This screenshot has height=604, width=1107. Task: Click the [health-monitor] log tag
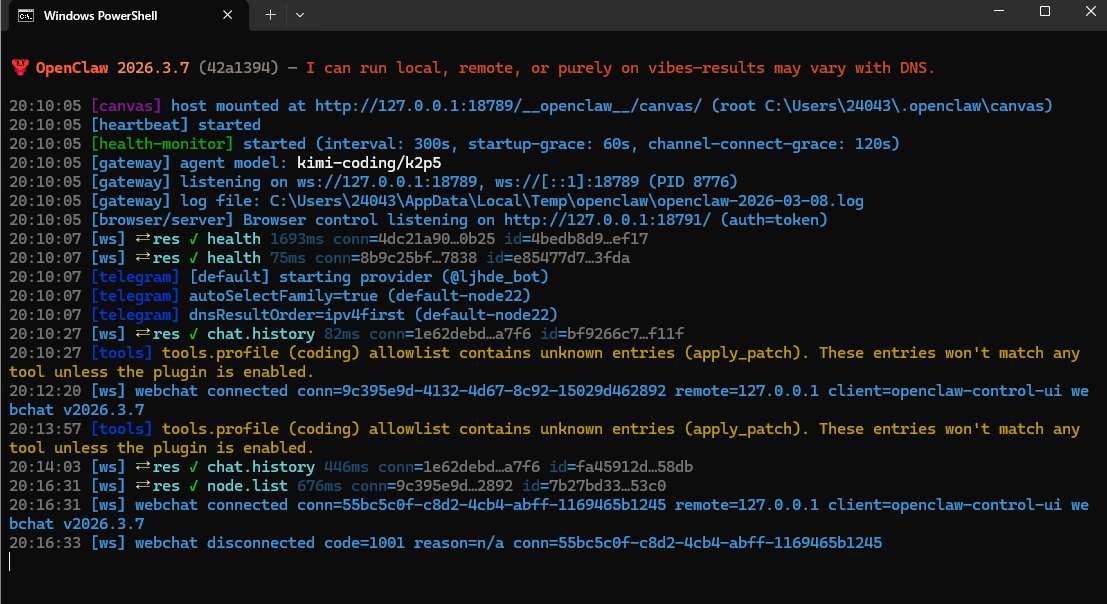tap(162, 144)
